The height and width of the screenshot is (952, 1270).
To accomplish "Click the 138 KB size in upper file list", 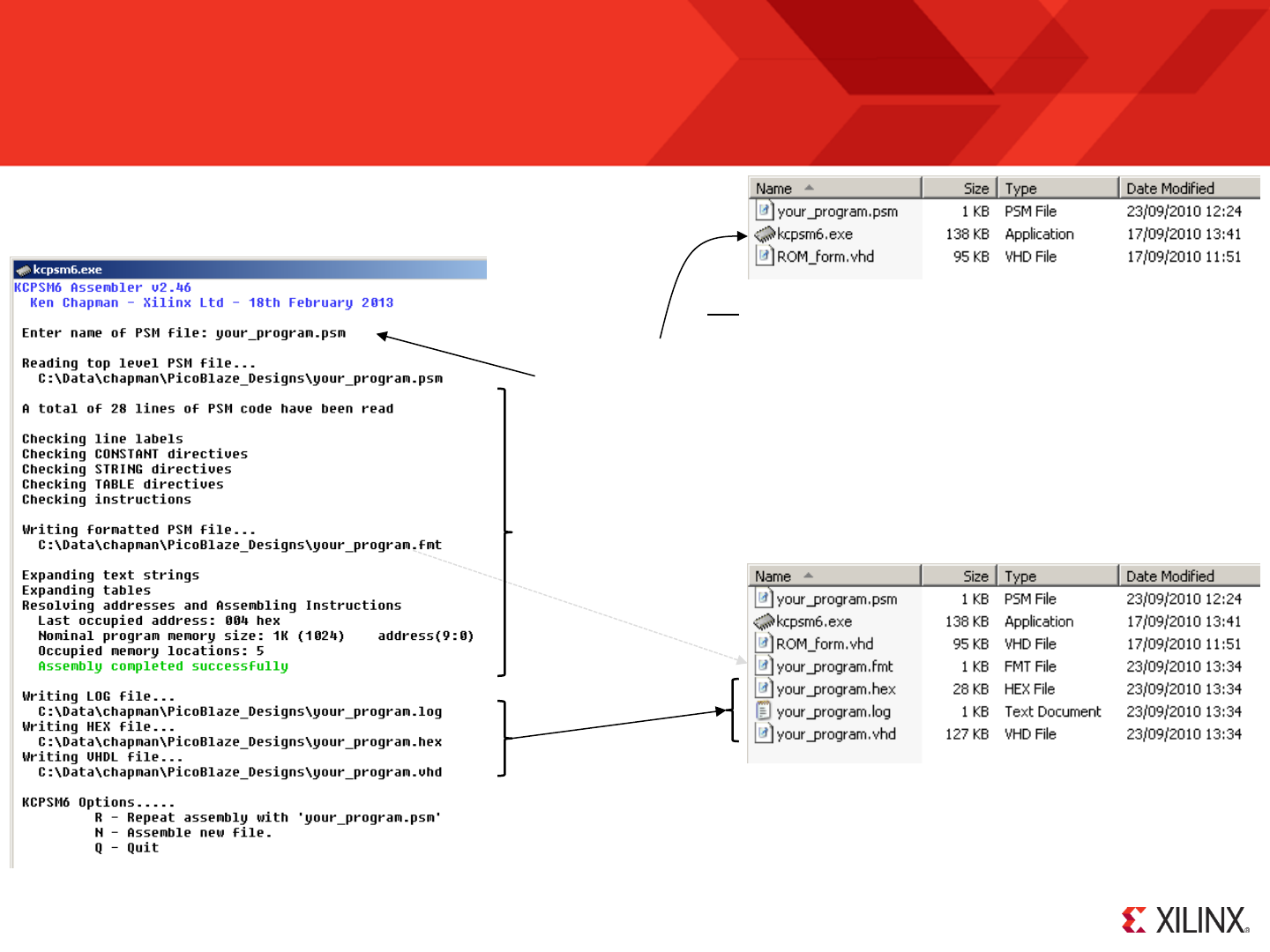I will [x=967, y=234].
